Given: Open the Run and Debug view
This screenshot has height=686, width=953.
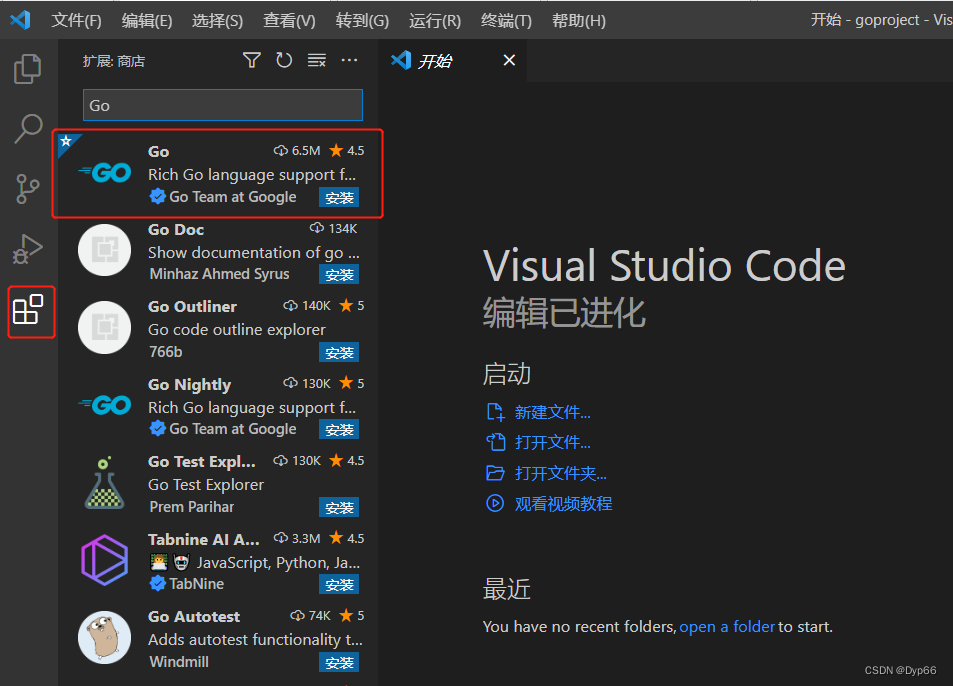Looking at the screenshot, I should coord(28,249).
